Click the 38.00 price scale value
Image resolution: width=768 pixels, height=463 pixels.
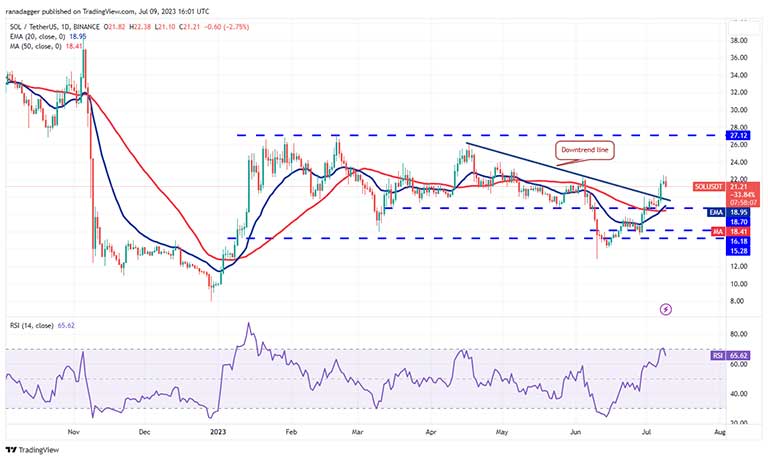click(738, 40)
